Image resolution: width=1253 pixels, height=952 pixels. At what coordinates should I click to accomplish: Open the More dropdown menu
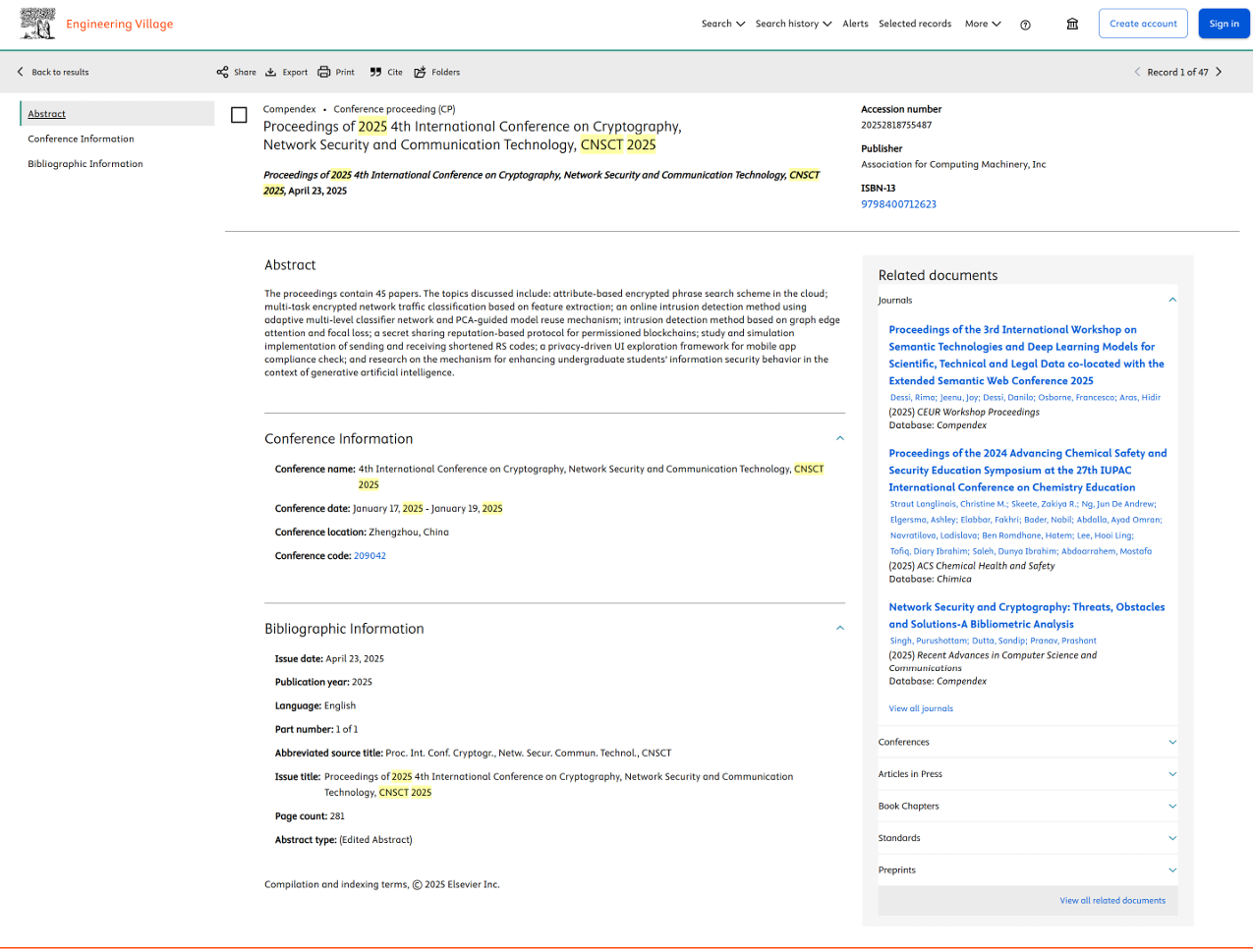983,24
